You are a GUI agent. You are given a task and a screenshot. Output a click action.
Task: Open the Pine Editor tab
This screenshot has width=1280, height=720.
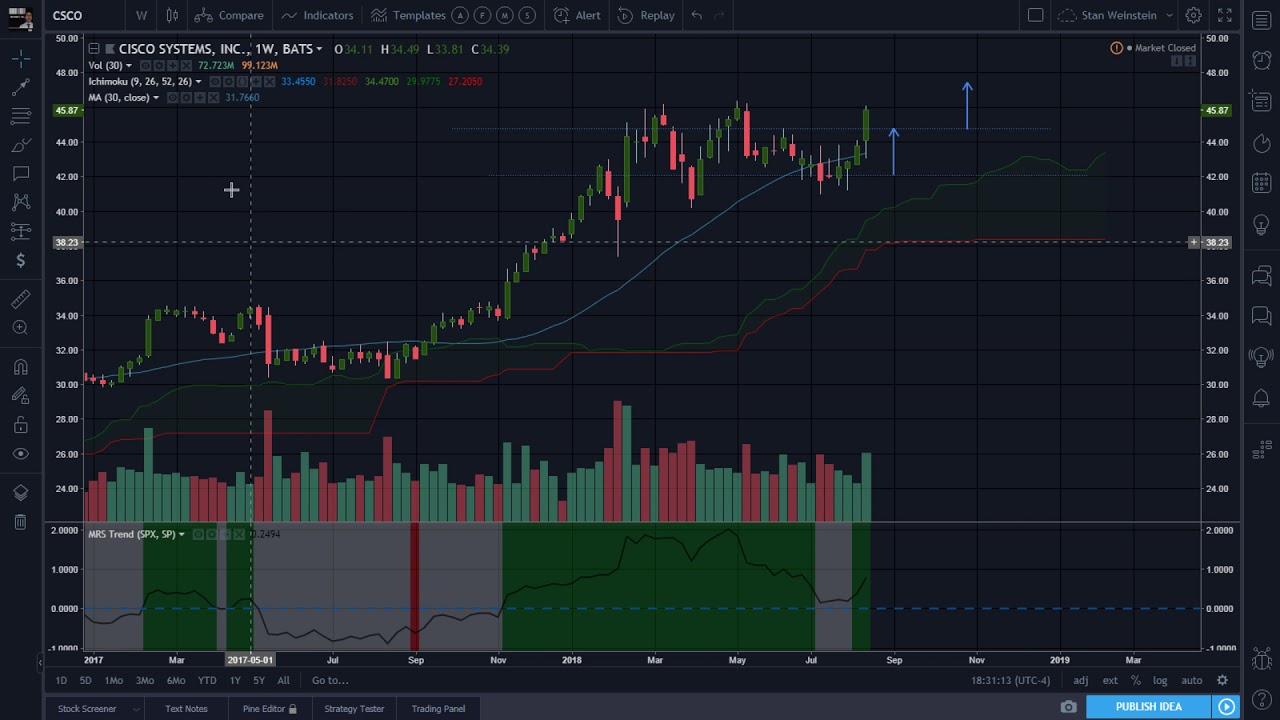(270, 708)
